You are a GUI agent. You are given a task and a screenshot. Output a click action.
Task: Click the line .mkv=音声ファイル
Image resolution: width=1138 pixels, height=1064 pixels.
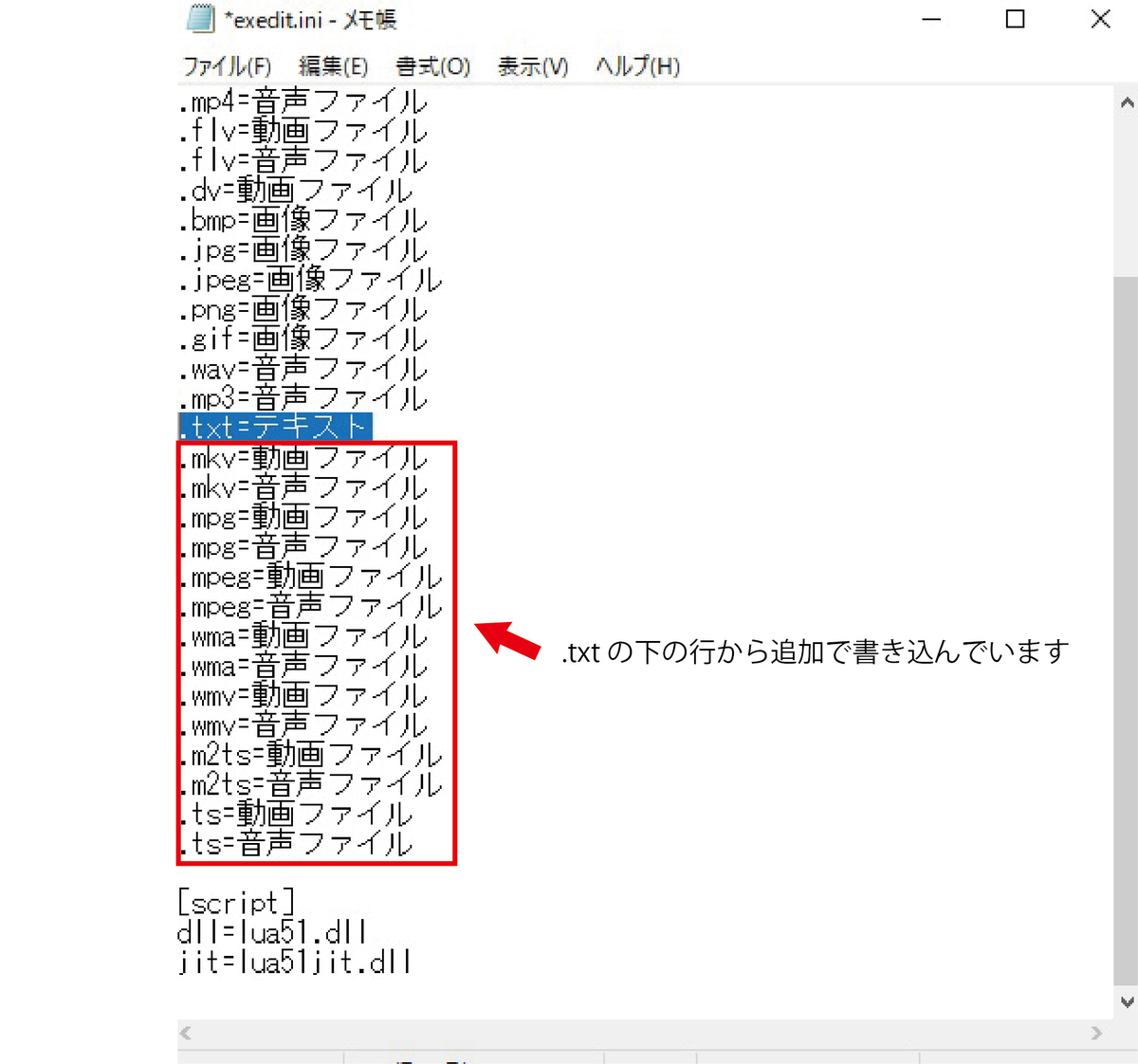point(303,487)
